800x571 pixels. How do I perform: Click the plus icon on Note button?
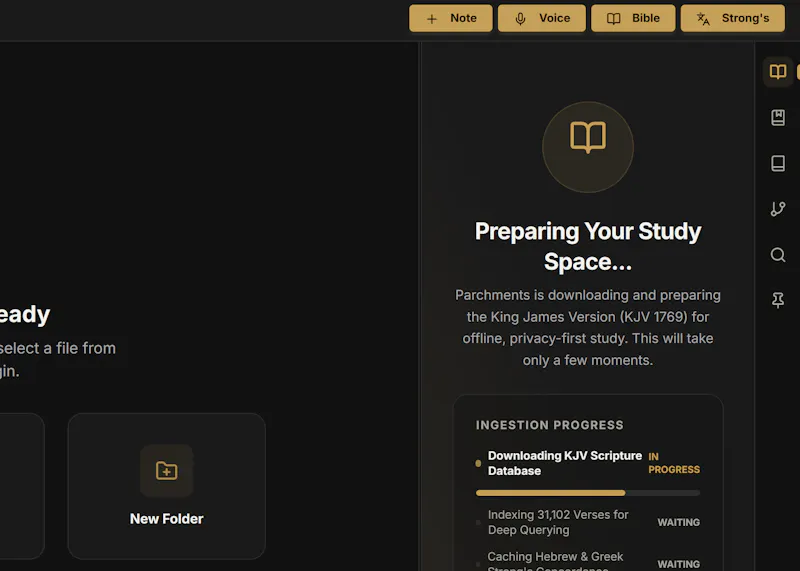point(432,19)
